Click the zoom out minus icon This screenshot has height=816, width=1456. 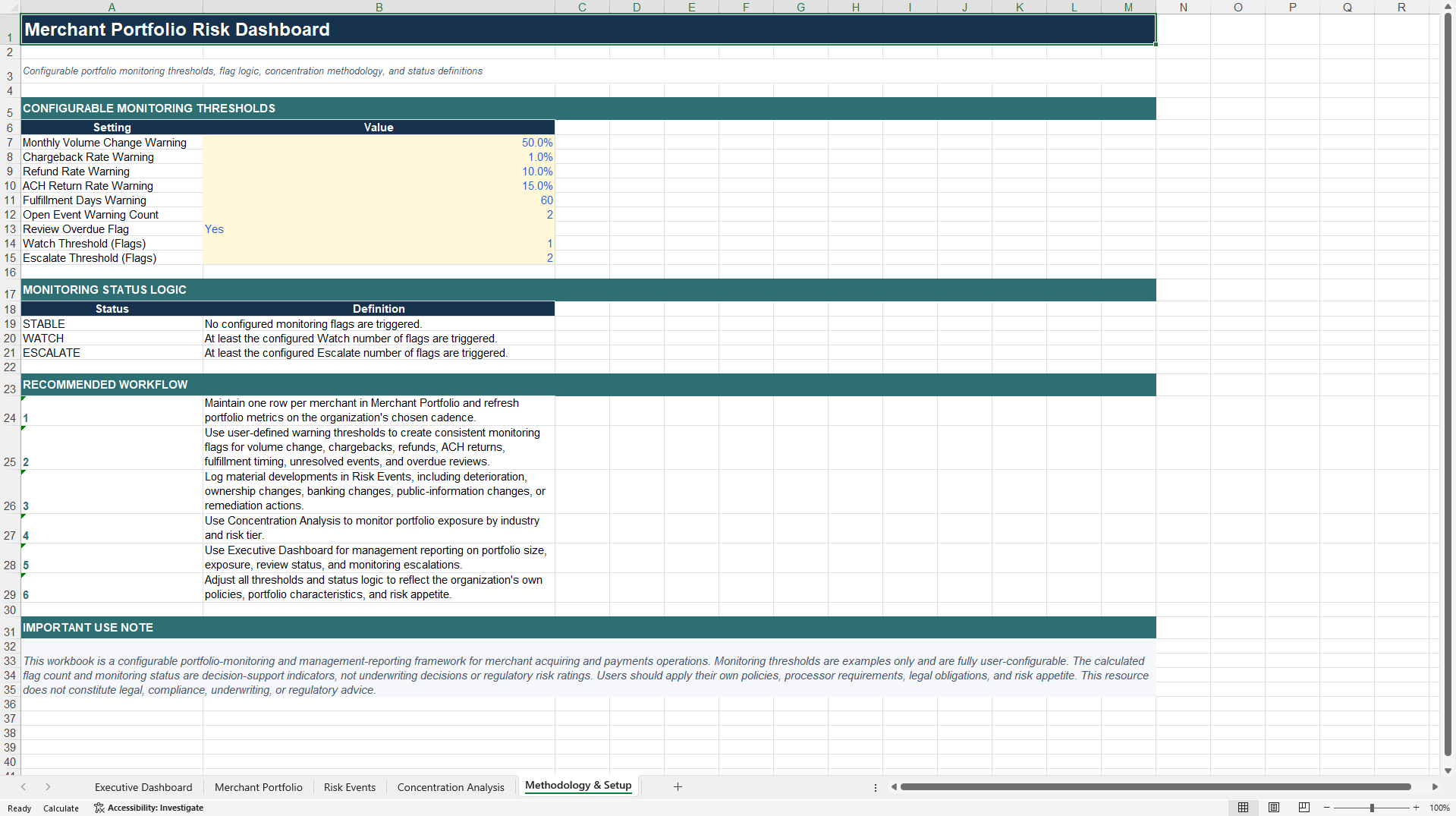coord(1327,808)
